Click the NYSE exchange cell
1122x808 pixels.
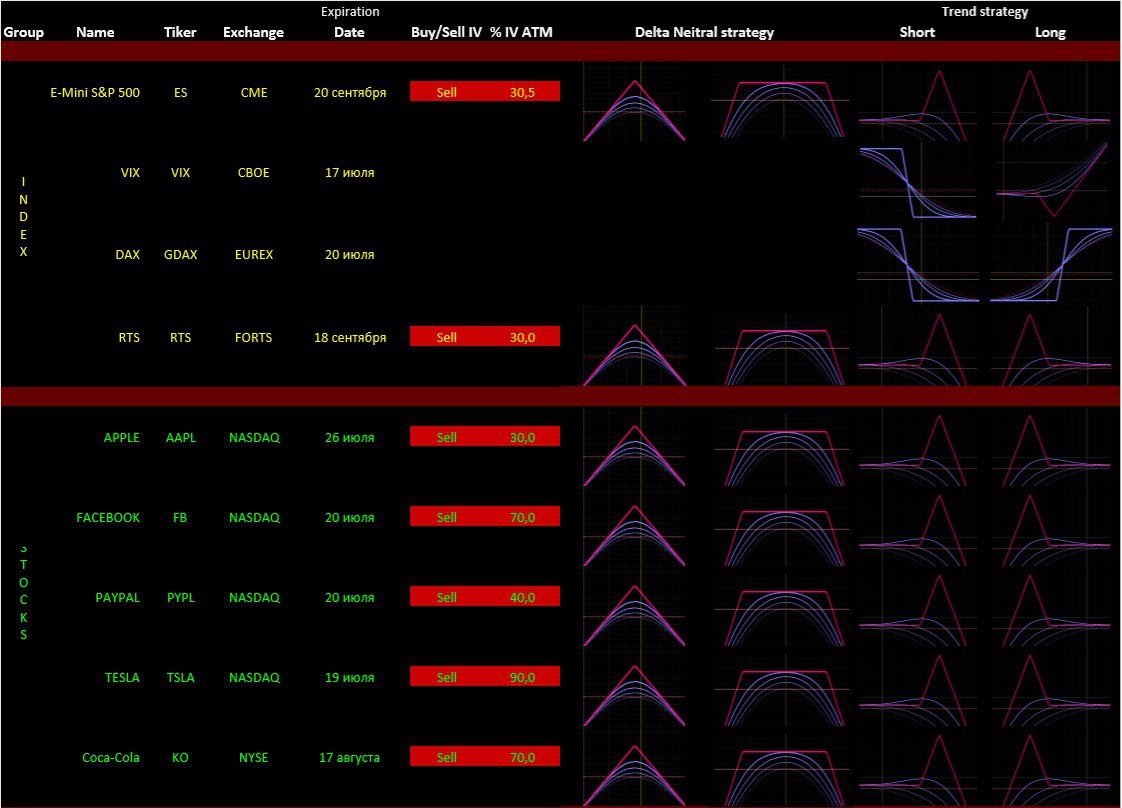(x=254, y=757)
